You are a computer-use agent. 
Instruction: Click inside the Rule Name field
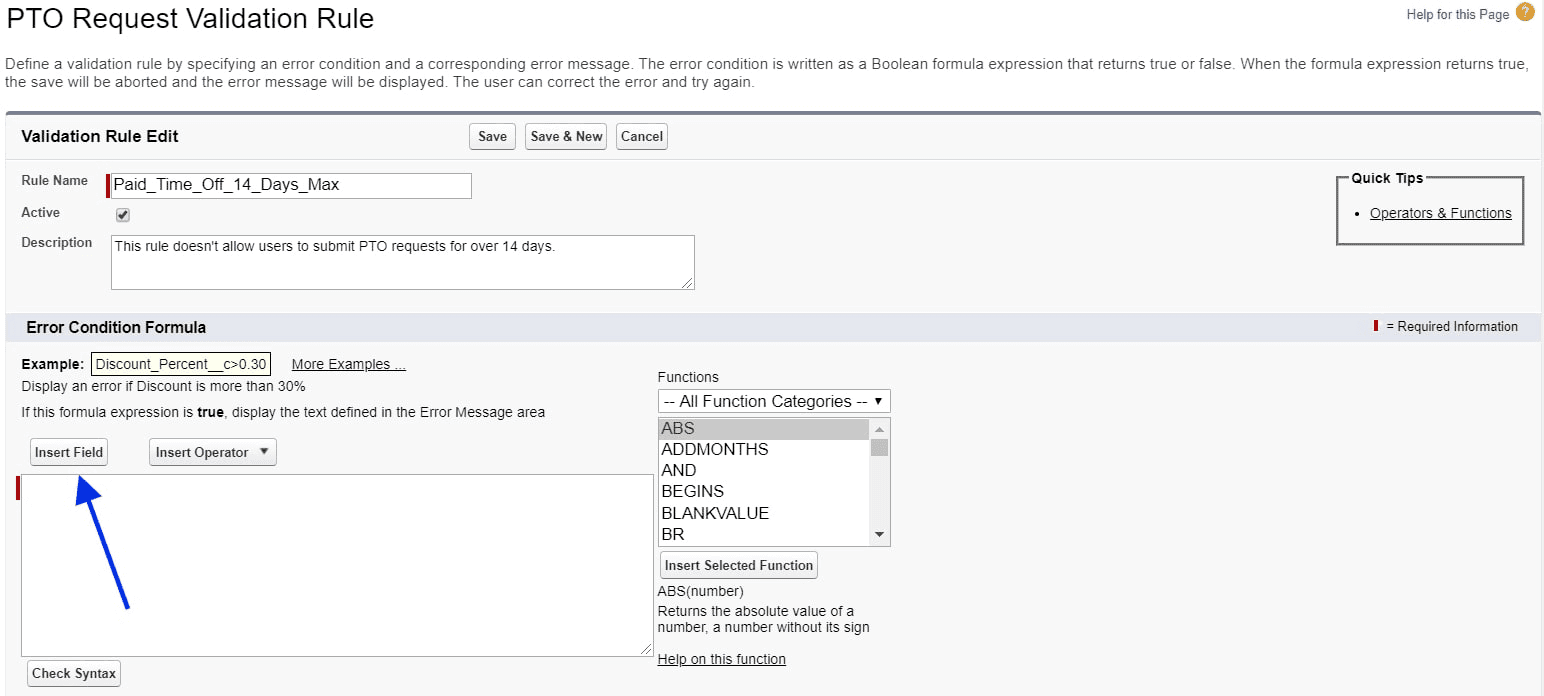(x=288, y=185)
